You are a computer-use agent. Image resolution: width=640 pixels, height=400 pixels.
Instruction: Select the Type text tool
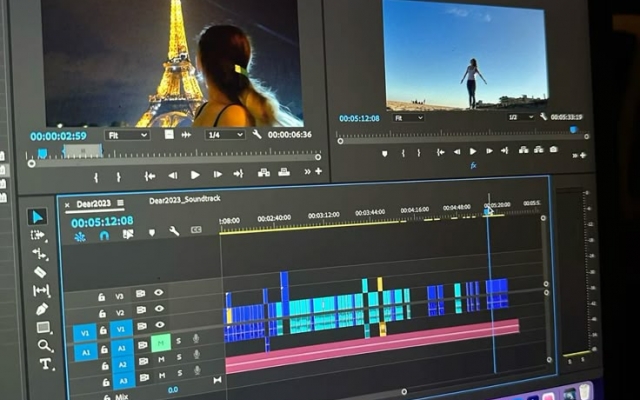(x=46, y=364)
